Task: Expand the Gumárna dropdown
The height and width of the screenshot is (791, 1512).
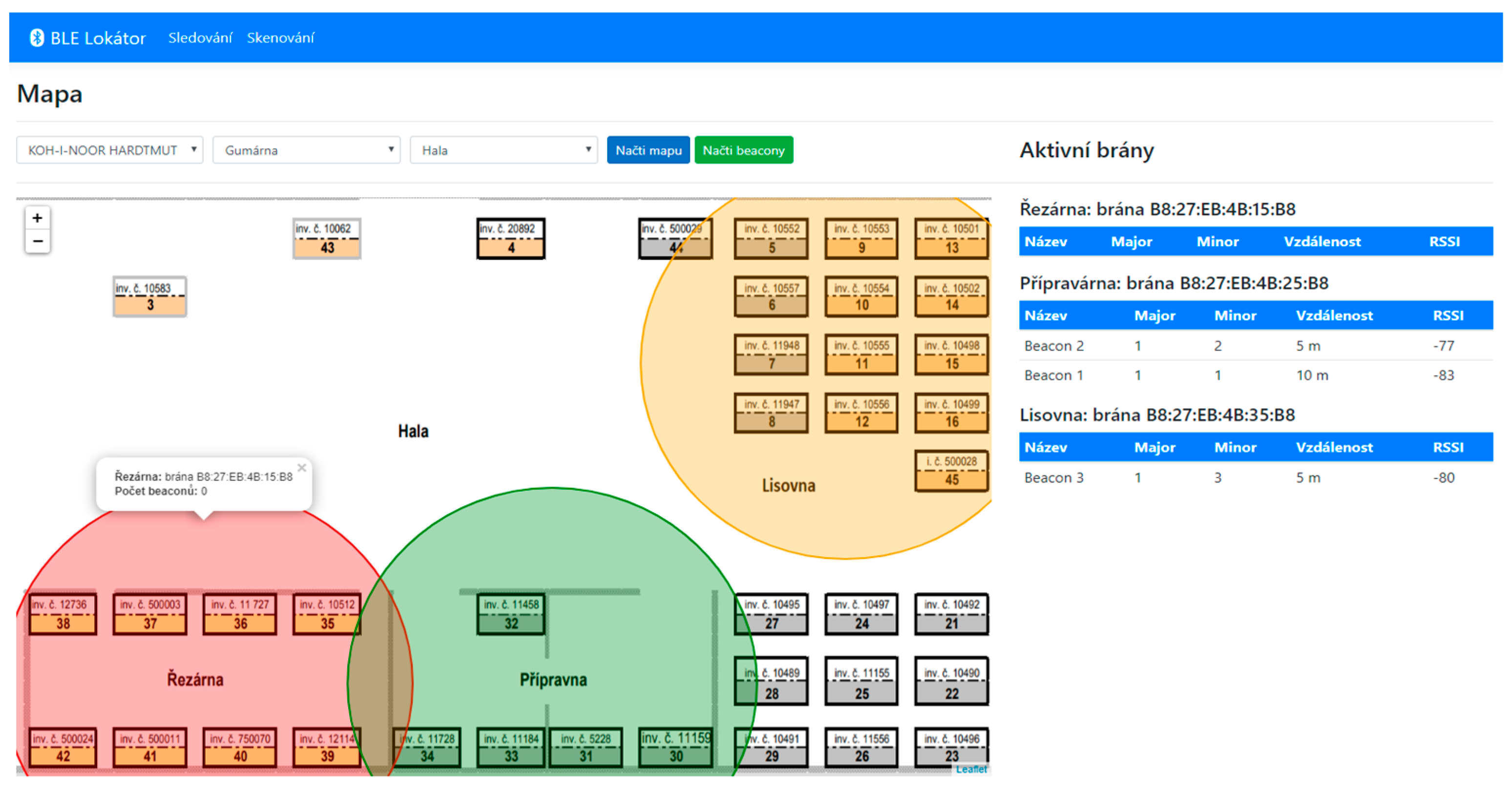Action: tap(306, 150)
